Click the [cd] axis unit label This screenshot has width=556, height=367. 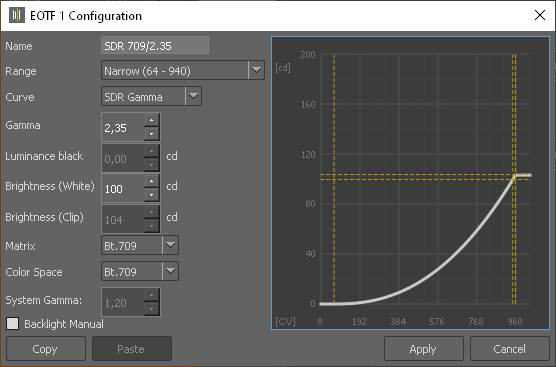click(283, 67)
